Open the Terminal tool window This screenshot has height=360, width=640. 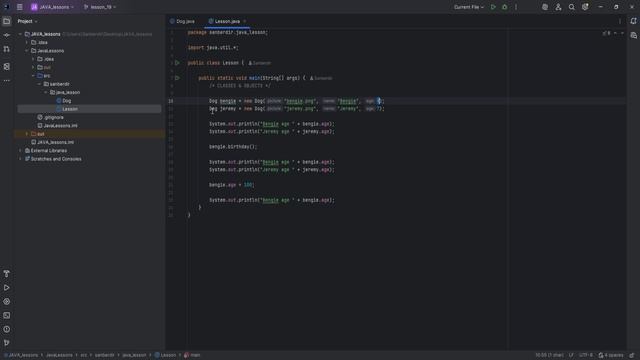pyautogui.click(x=7, y=316)
